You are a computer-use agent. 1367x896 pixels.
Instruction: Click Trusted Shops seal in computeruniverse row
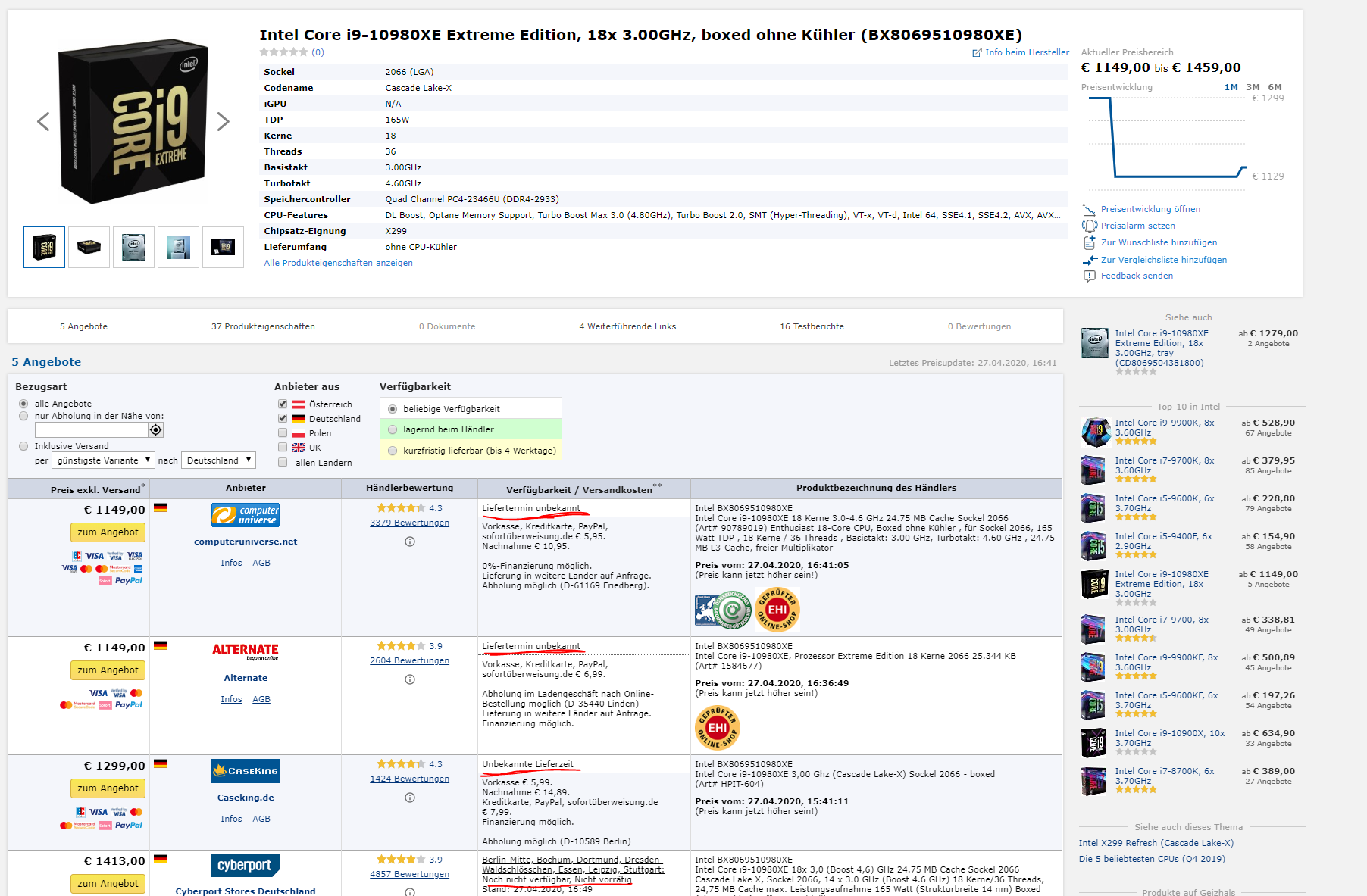(x=723, y=610)
